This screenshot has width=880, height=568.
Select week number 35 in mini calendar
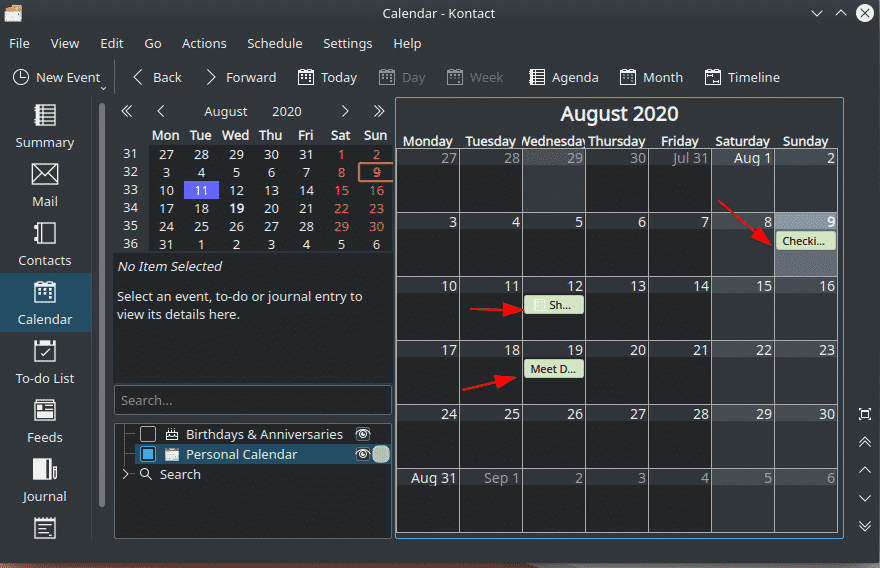pyautogui.click(x=131, y=226)
